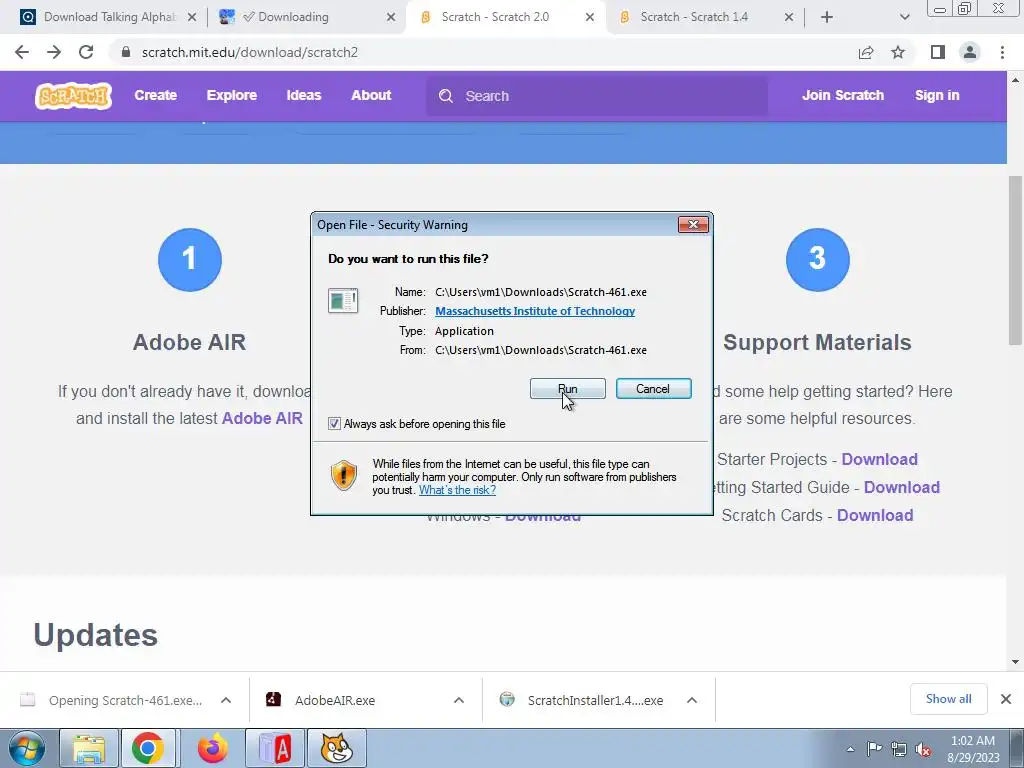
Task: Open the Explore menu item
Action: point(232,95)
